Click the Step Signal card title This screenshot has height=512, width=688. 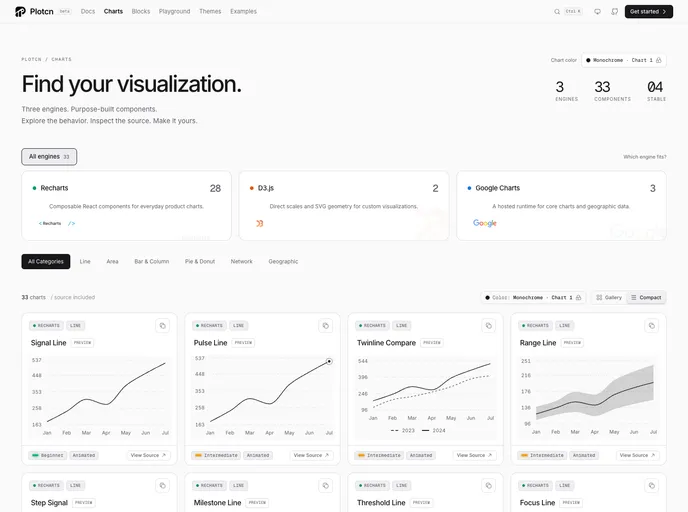click(49, 503)
